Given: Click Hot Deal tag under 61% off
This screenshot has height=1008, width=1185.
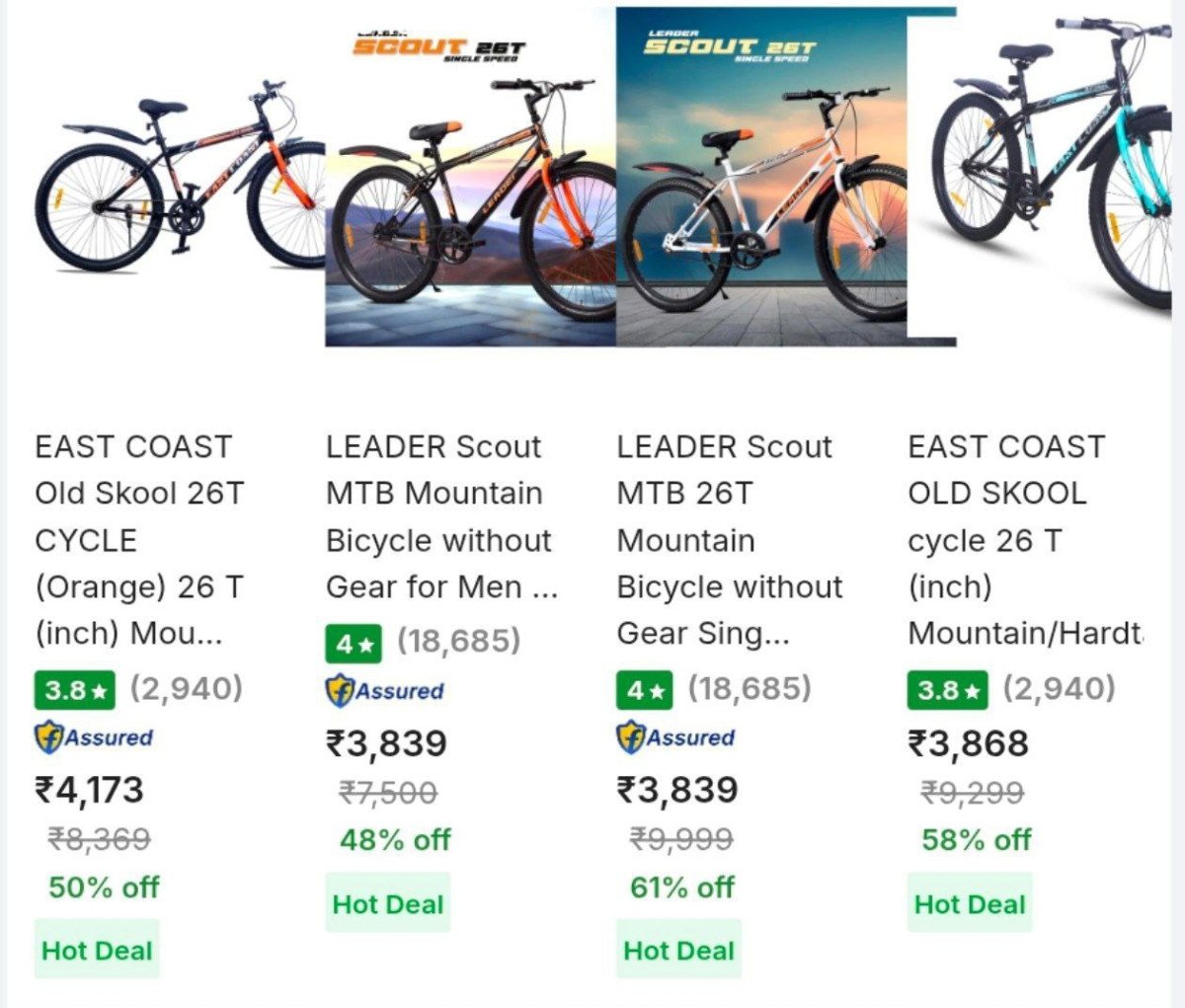Looking at the screenshot, I should [678, 950].
